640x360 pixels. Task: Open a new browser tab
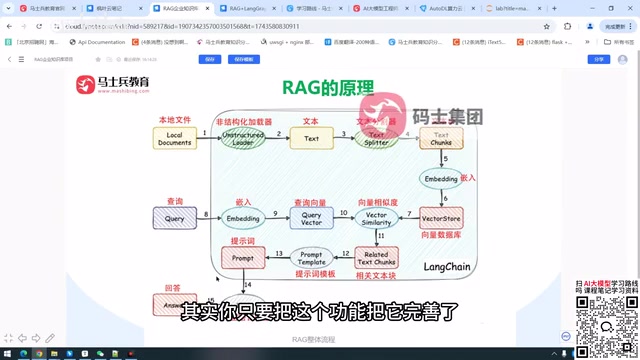pos(554,8)
